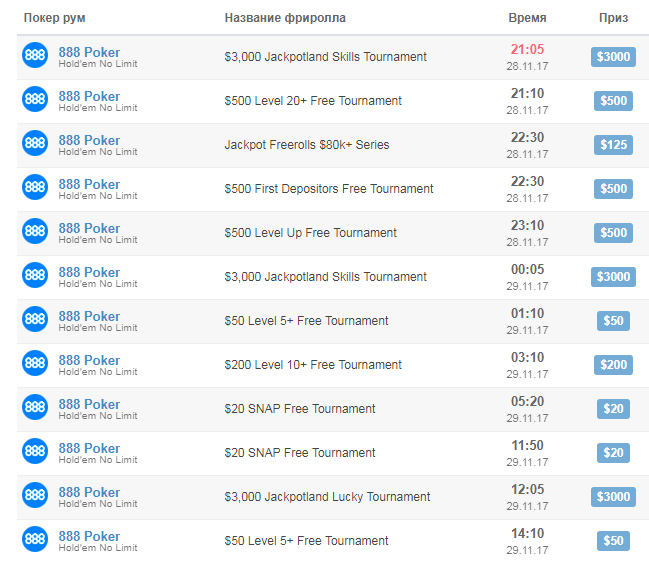Click the 888 icon in $500 Level Up row
The height and width of the screenshot is (563, 649).
tap(35, 233)
